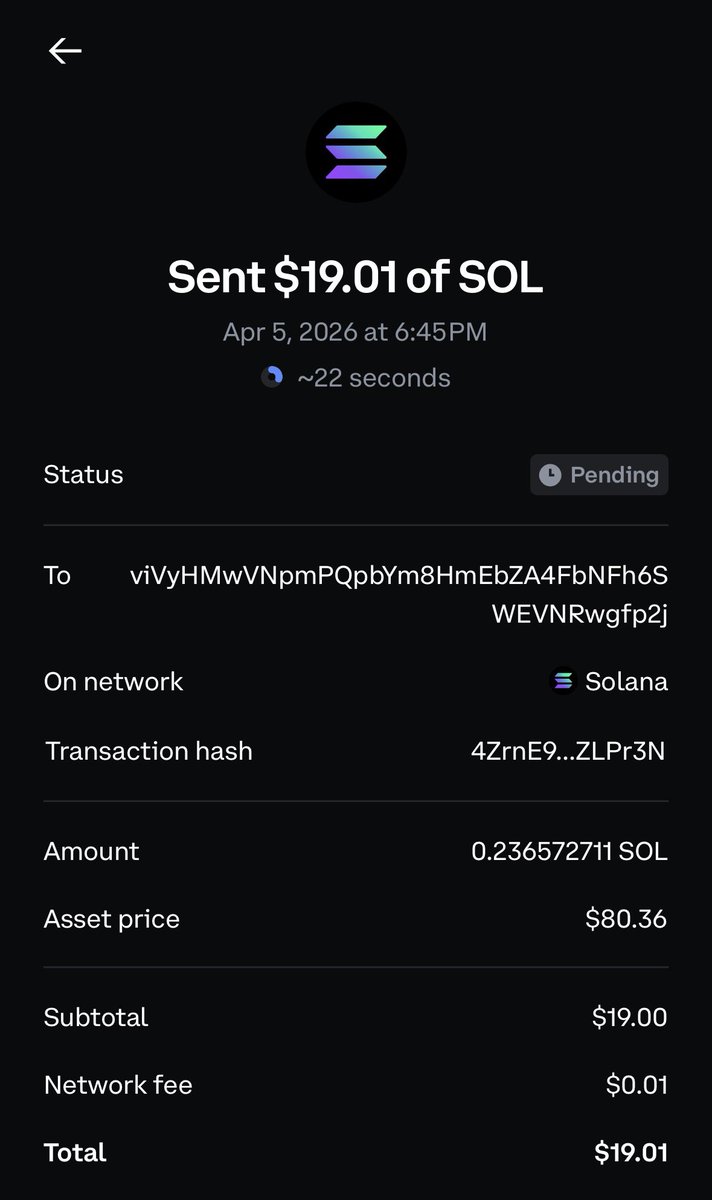Select the recipient address text
712x1200 pixels.
tap(400, 595)
